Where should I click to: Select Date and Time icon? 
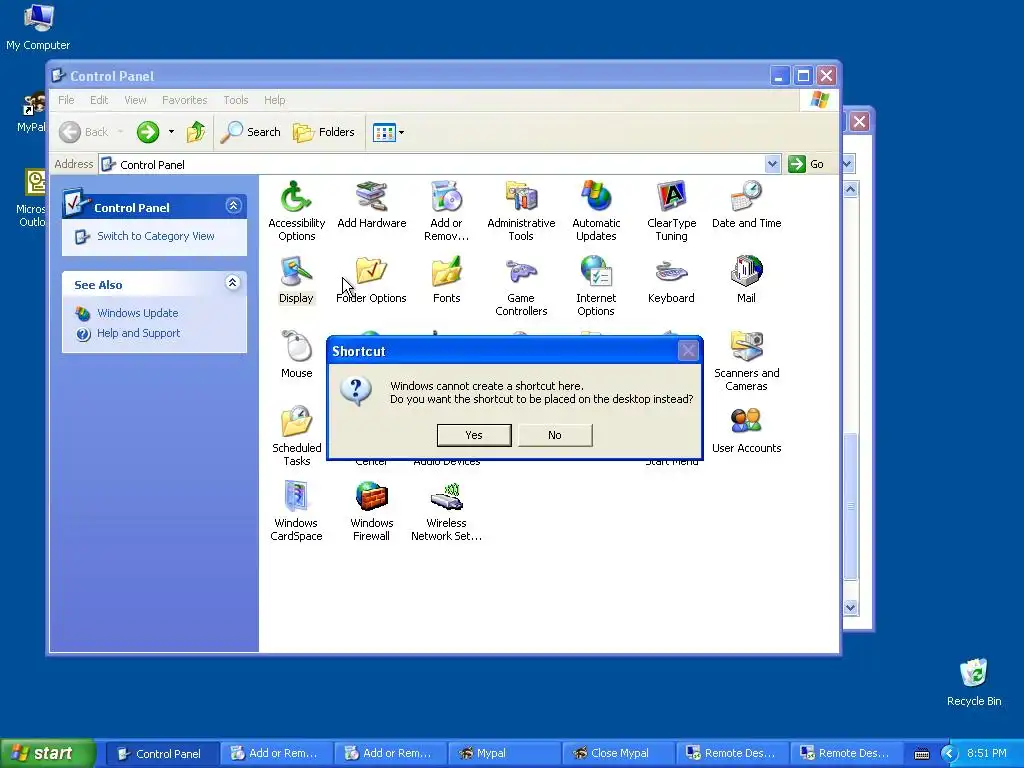point(746,204)
